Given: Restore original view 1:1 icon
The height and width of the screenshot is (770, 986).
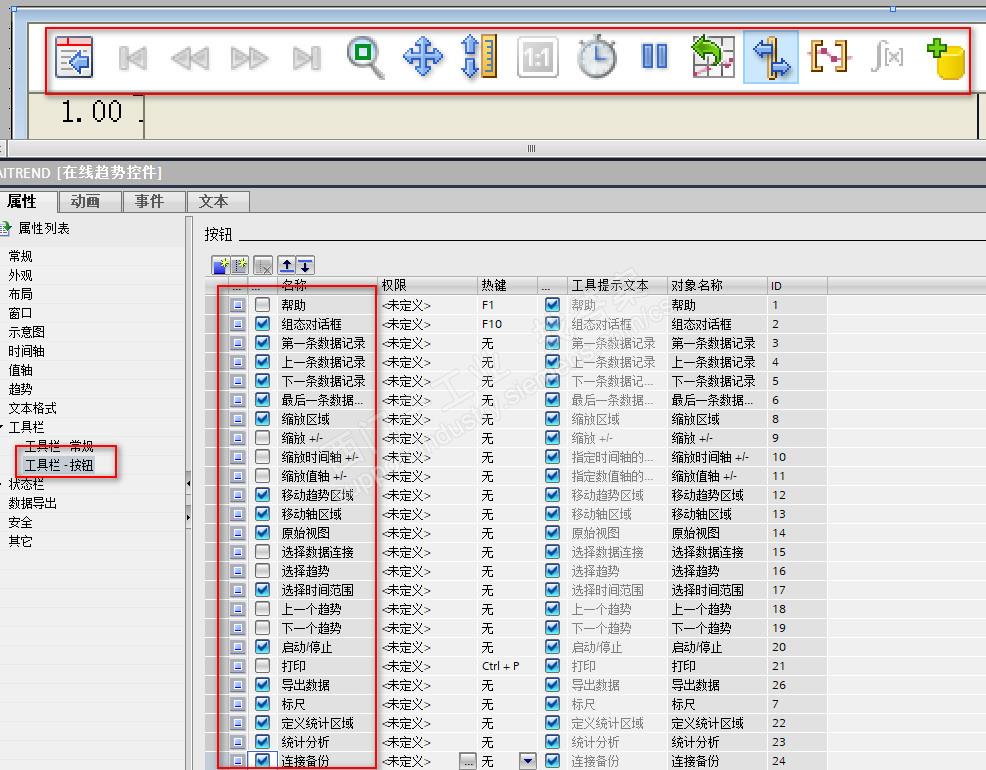Looking at the screenshot, I should pyautogui.click(x=538, y=57).
